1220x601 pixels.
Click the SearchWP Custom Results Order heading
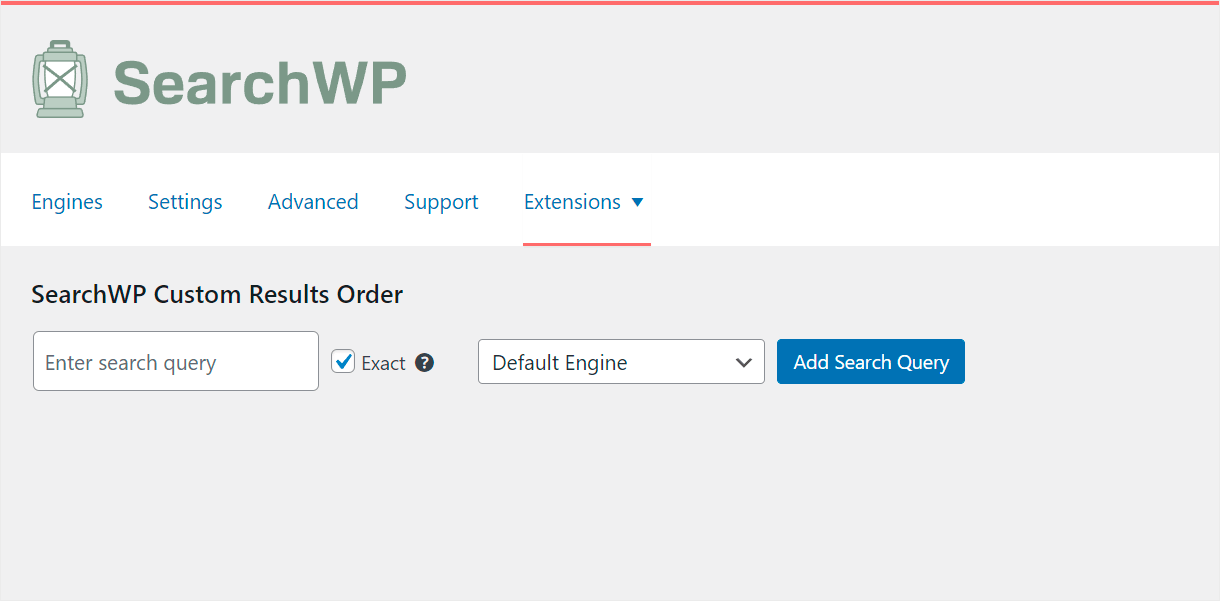(x=217, y=295)
